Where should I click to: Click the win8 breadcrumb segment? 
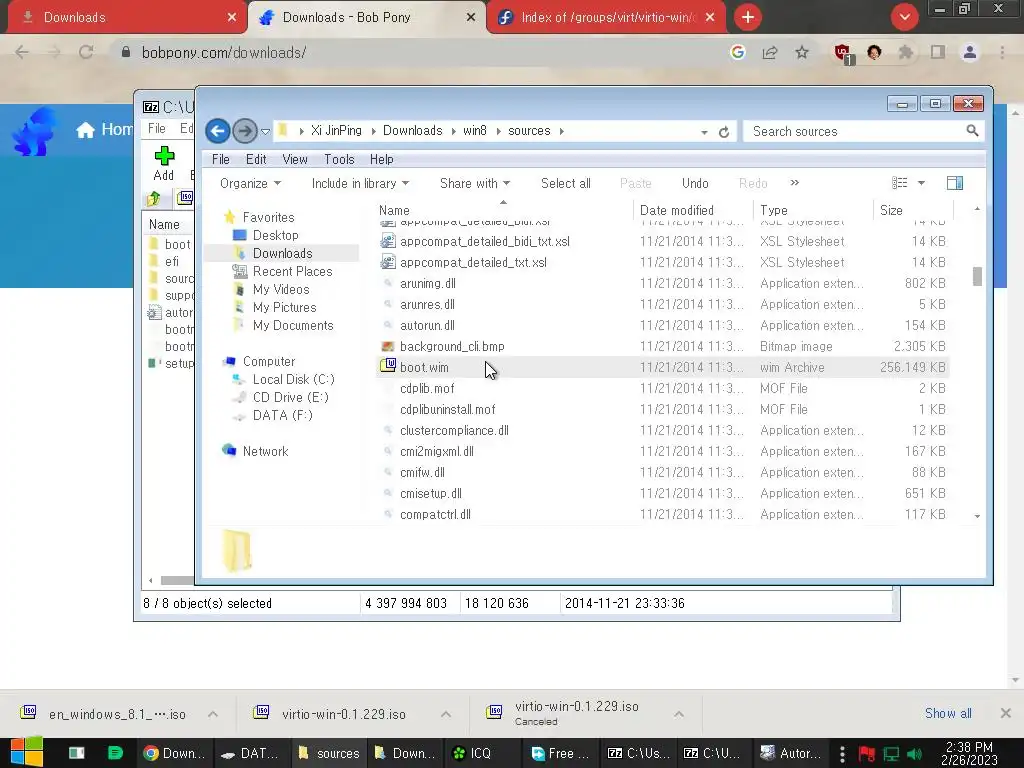coord(475,131)
